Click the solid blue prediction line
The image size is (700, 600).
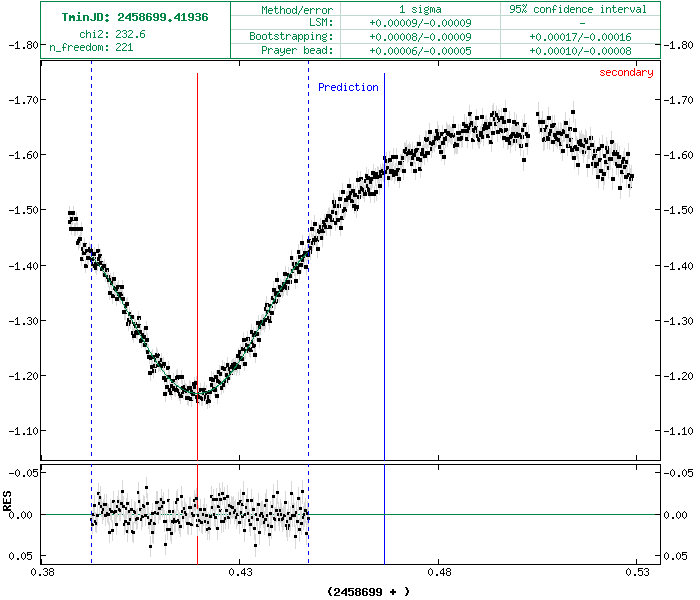[385, 300]
